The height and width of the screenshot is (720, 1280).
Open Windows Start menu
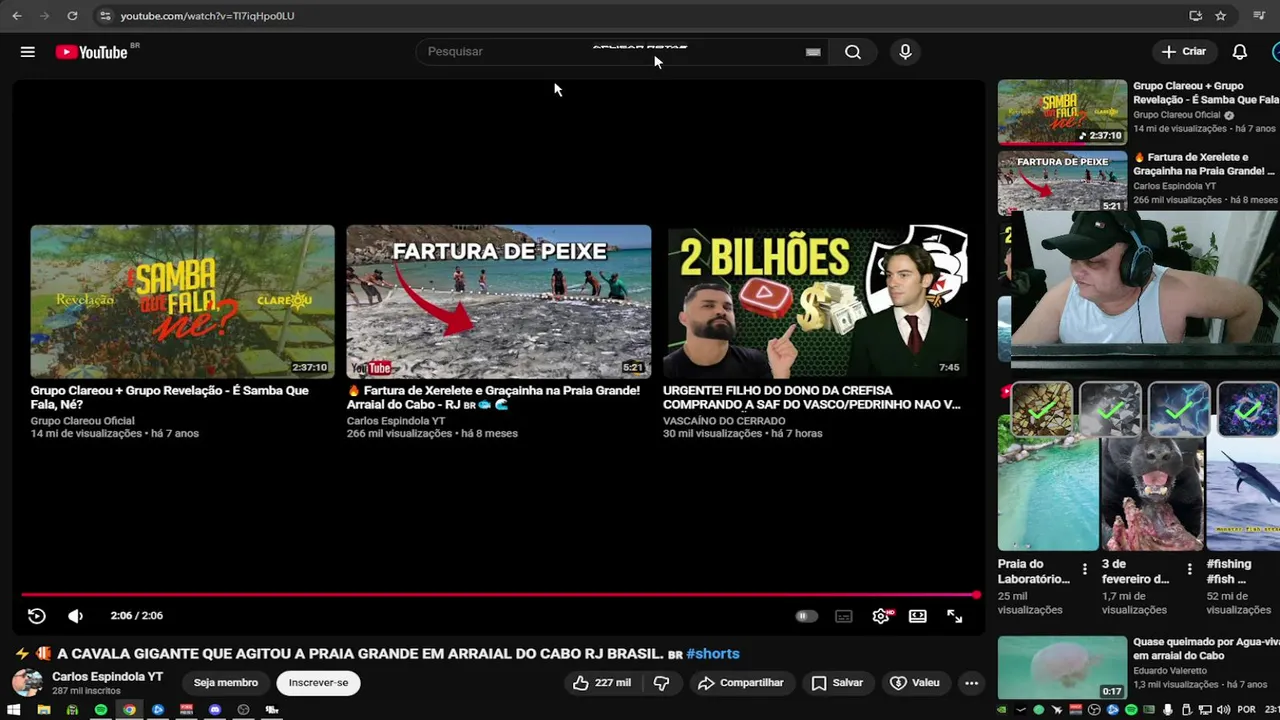(x=14, y=710)
